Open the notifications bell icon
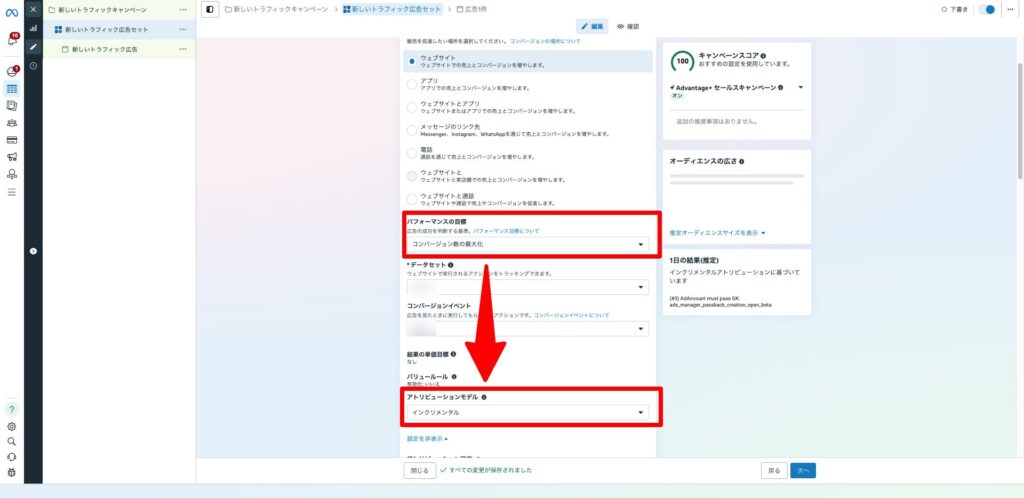Viewport: 1024px width, 498px height. pos(12,40)
